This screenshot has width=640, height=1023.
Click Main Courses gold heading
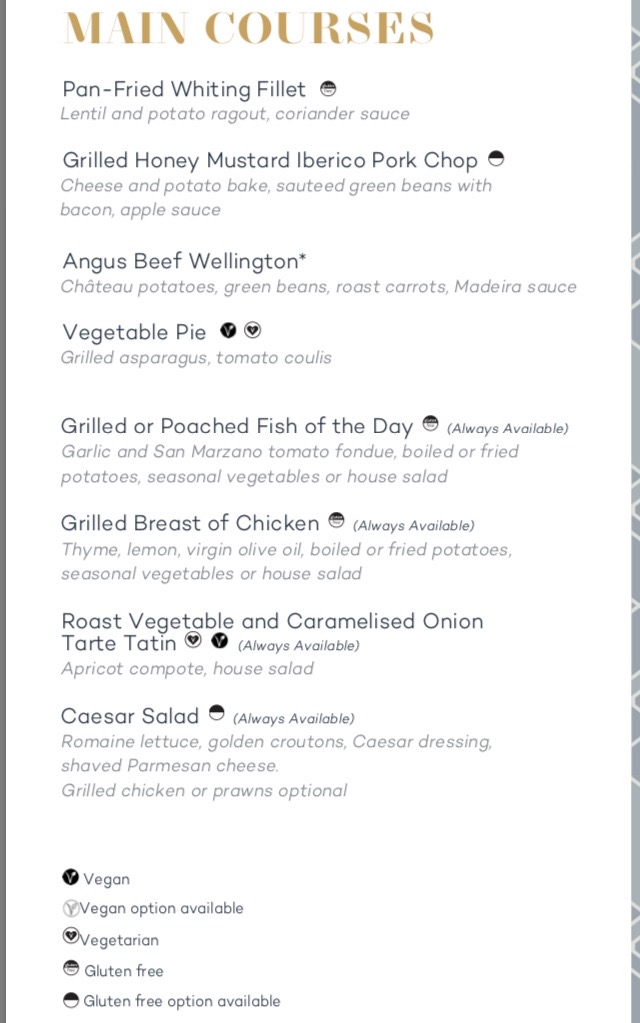[249, 27]
